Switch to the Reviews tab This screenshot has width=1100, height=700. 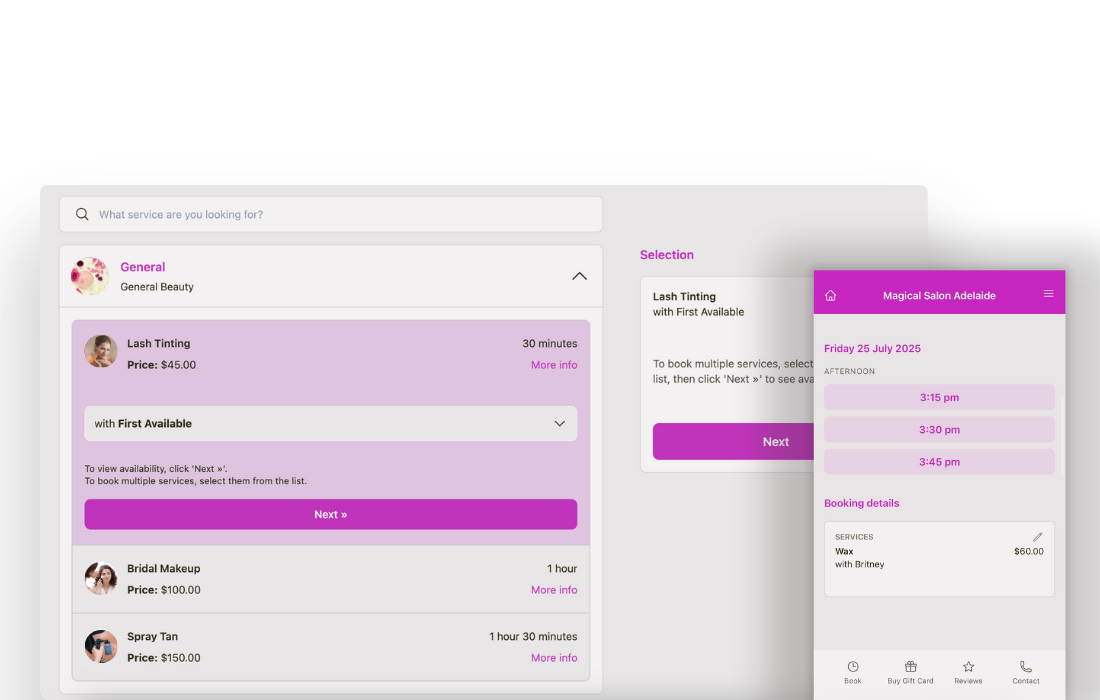(x=968, y=671)
